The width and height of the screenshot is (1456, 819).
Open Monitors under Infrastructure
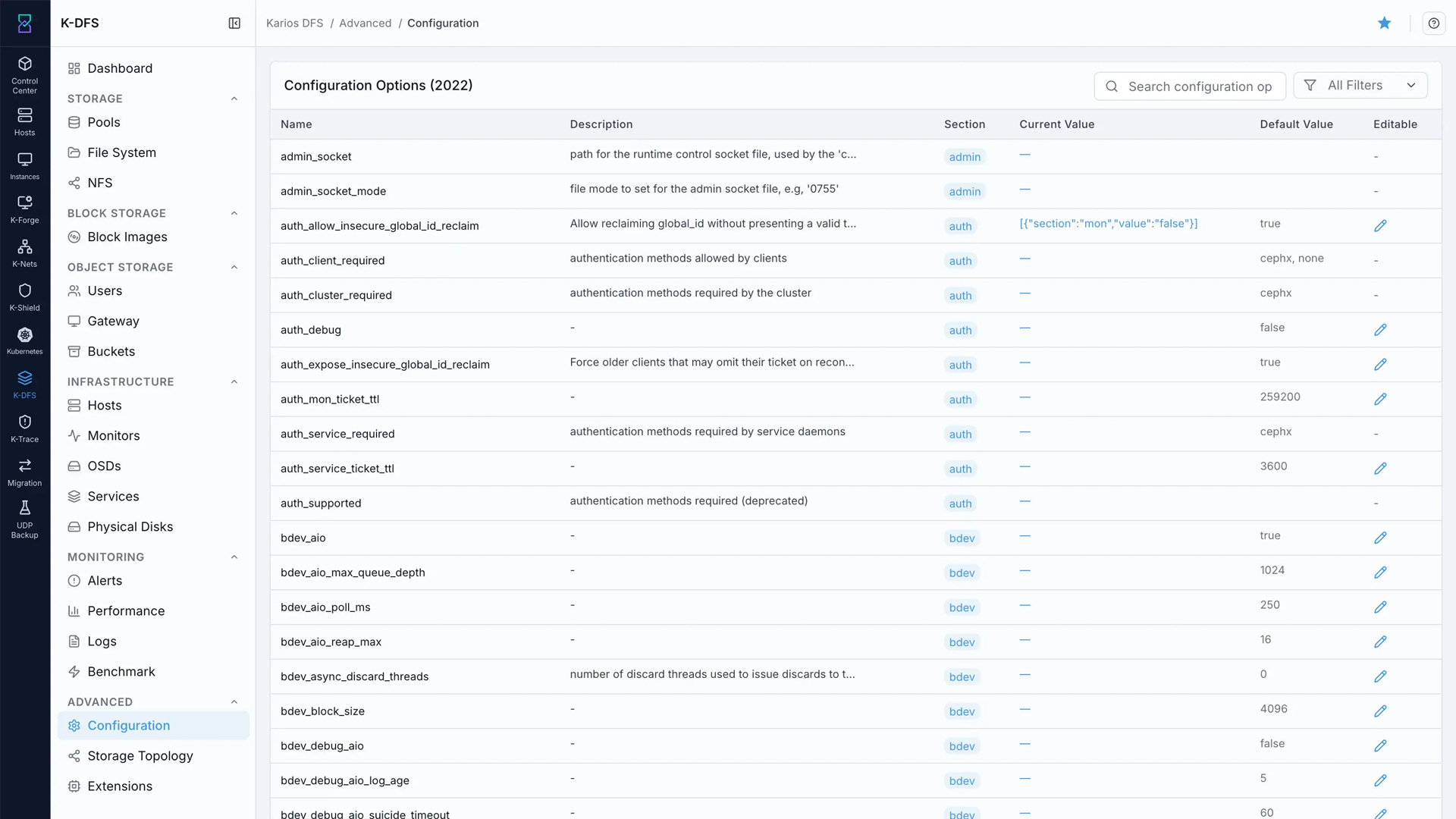point(153,435)
